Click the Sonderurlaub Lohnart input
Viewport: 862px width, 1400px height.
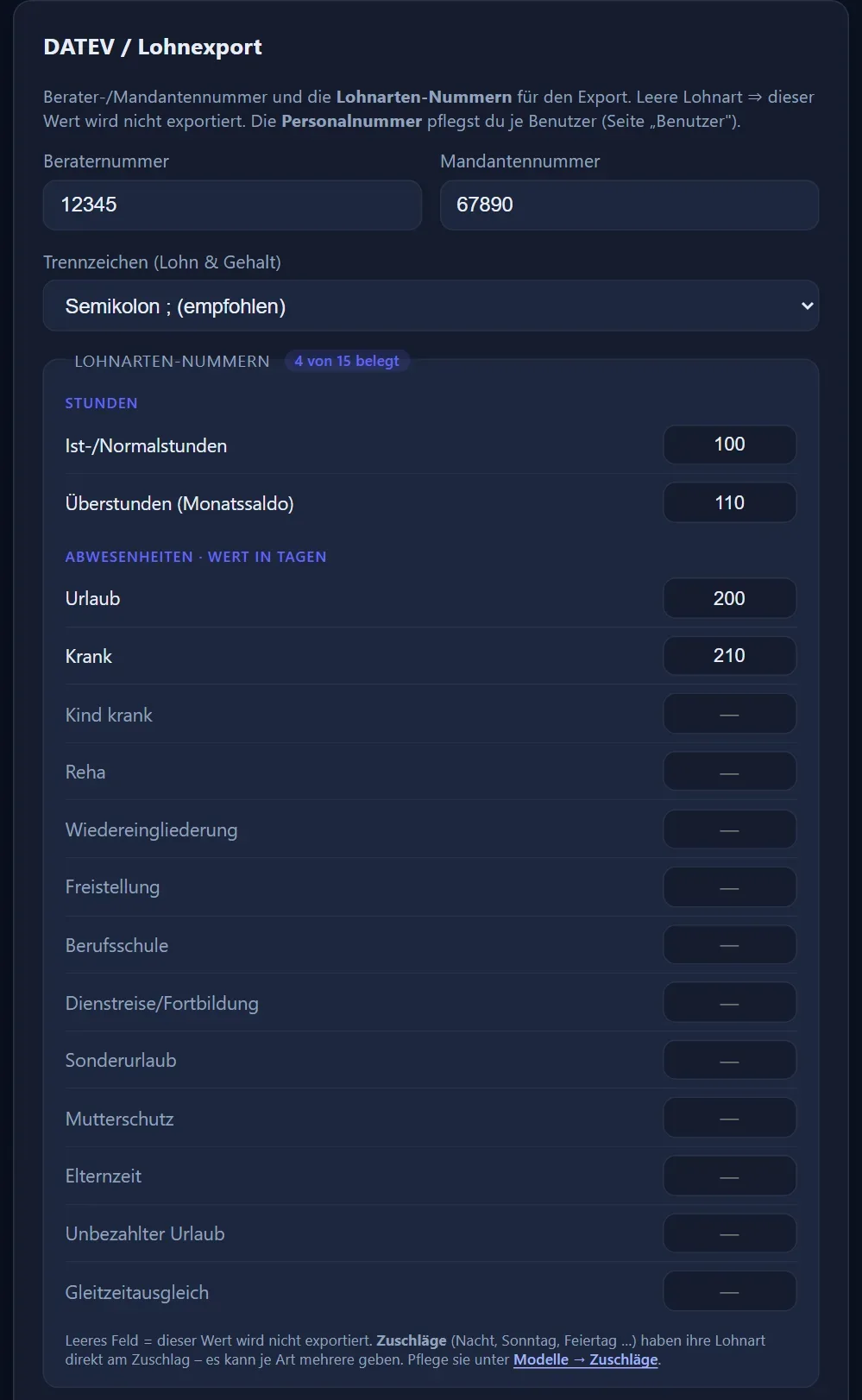729,1060
